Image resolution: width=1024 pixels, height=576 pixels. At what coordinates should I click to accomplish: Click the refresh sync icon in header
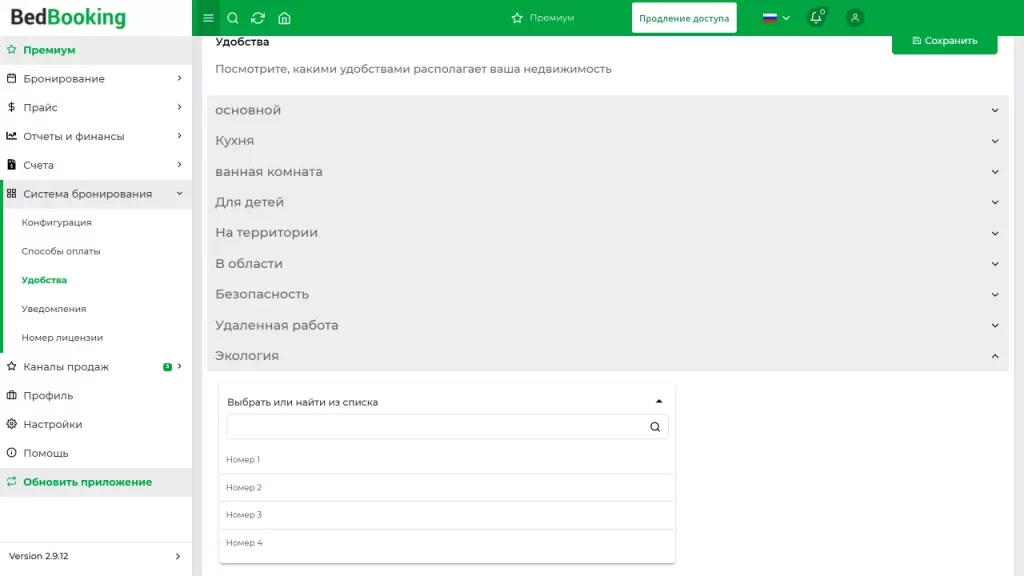click(259, 18)
